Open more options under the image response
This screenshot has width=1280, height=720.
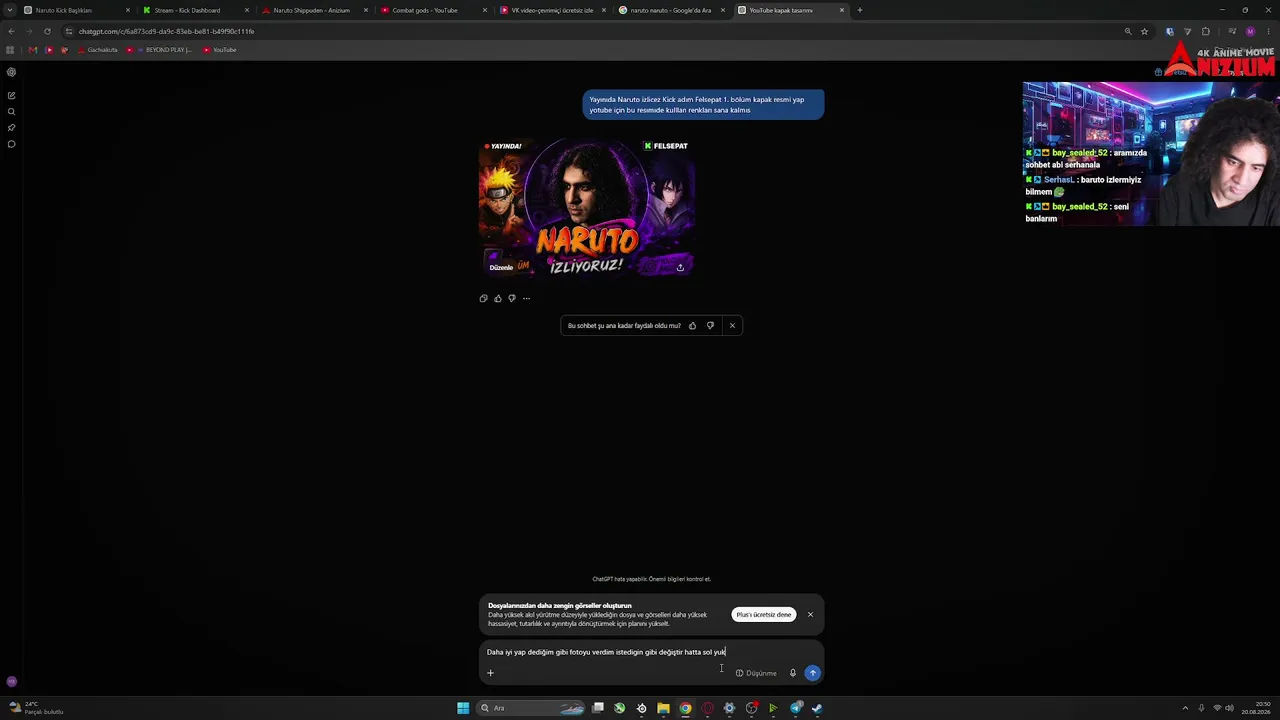(x=526, y=298)
